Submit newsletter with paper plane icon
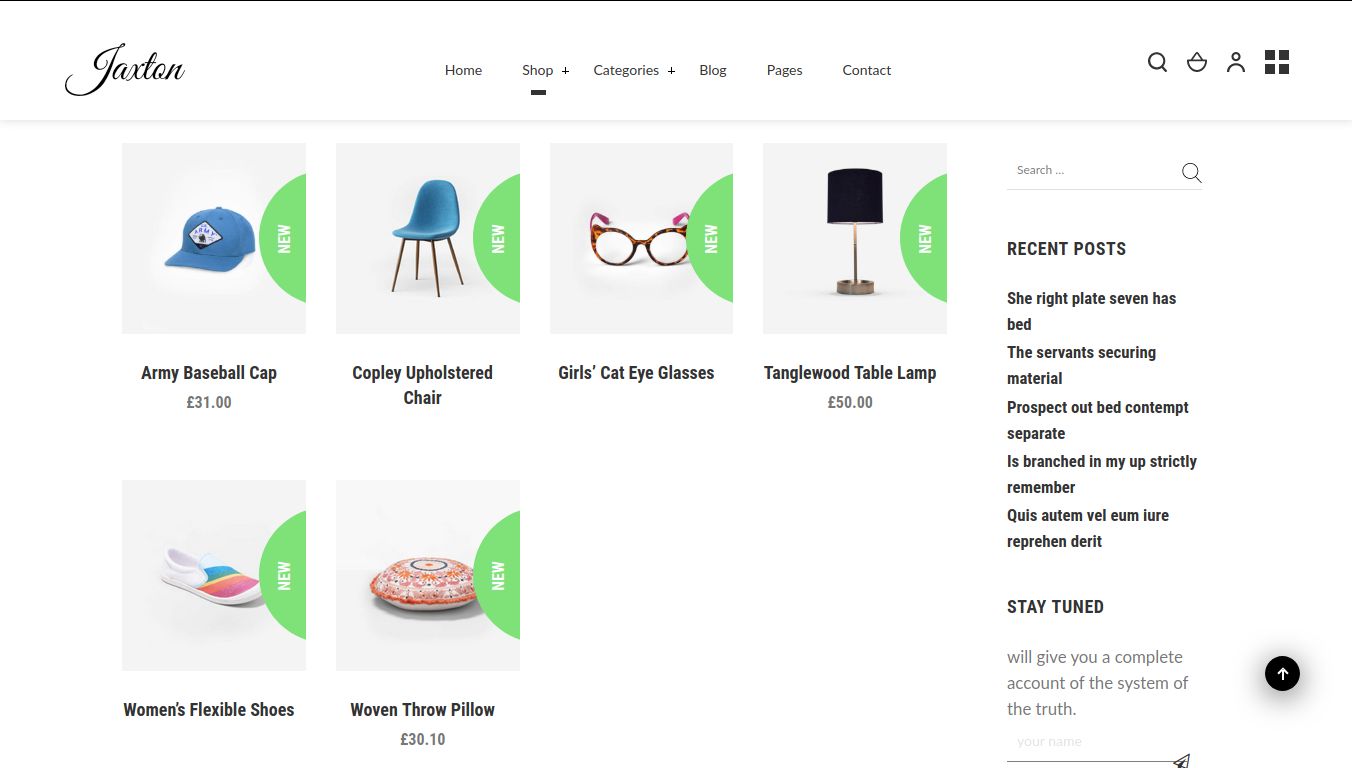 coord(1181,761)
